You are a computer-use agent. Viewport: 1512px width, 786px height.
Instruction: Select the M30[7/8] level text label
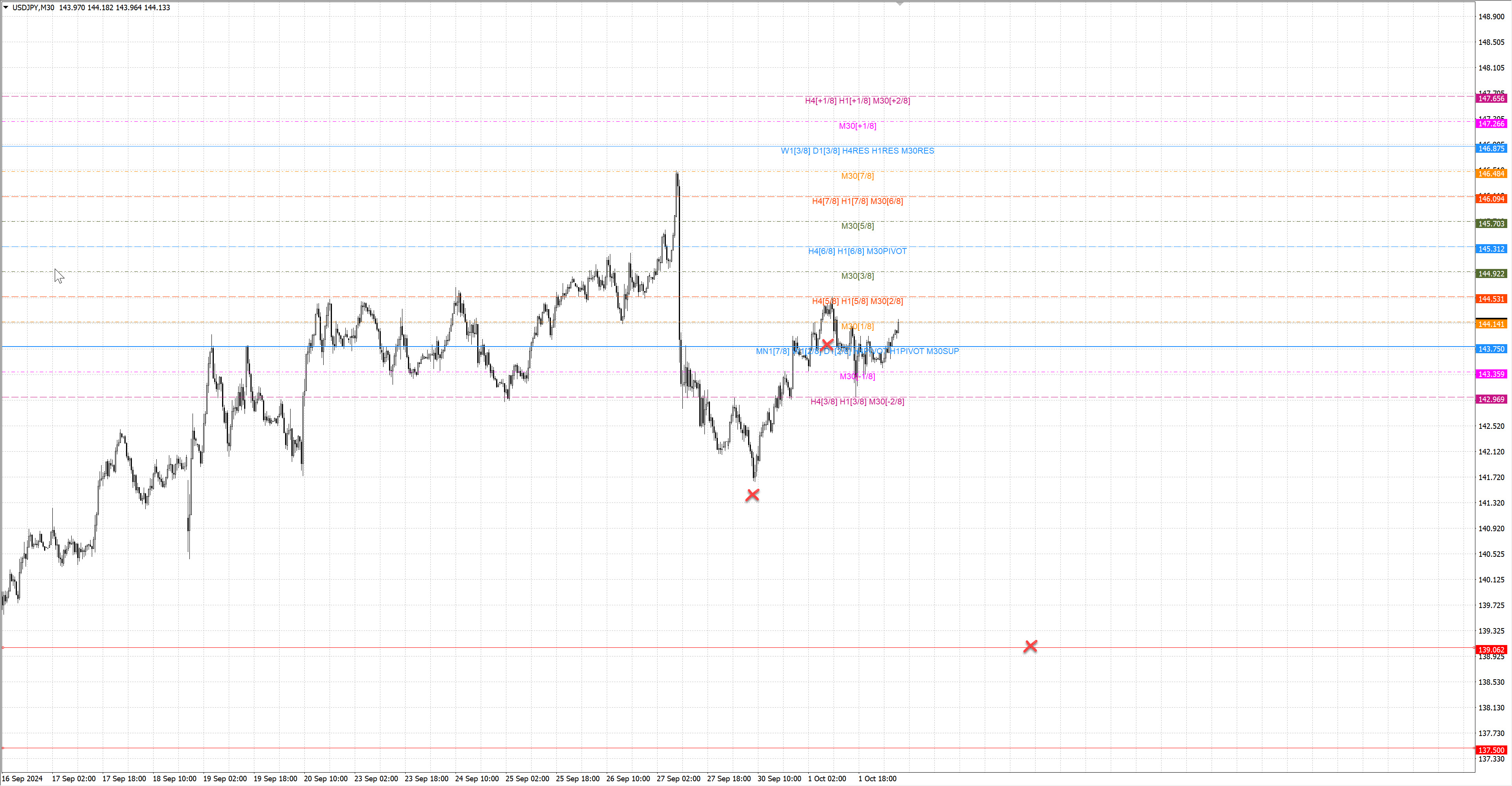pos(857,176)
